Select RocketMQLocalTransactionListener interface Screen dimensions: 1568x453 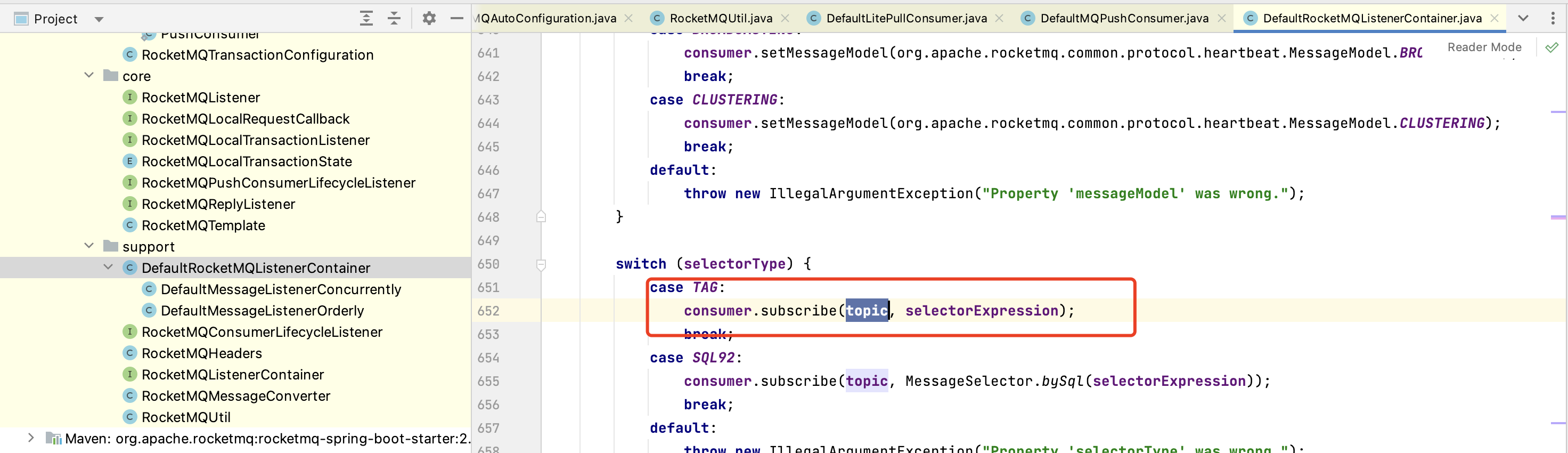tap(256, 140)
